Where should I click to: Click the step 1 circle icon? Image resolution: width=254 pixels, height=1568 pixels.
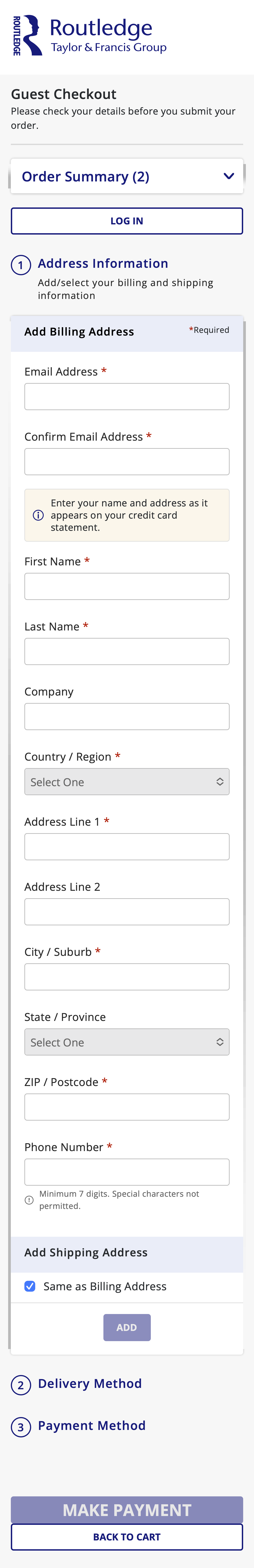coord(21,265)
